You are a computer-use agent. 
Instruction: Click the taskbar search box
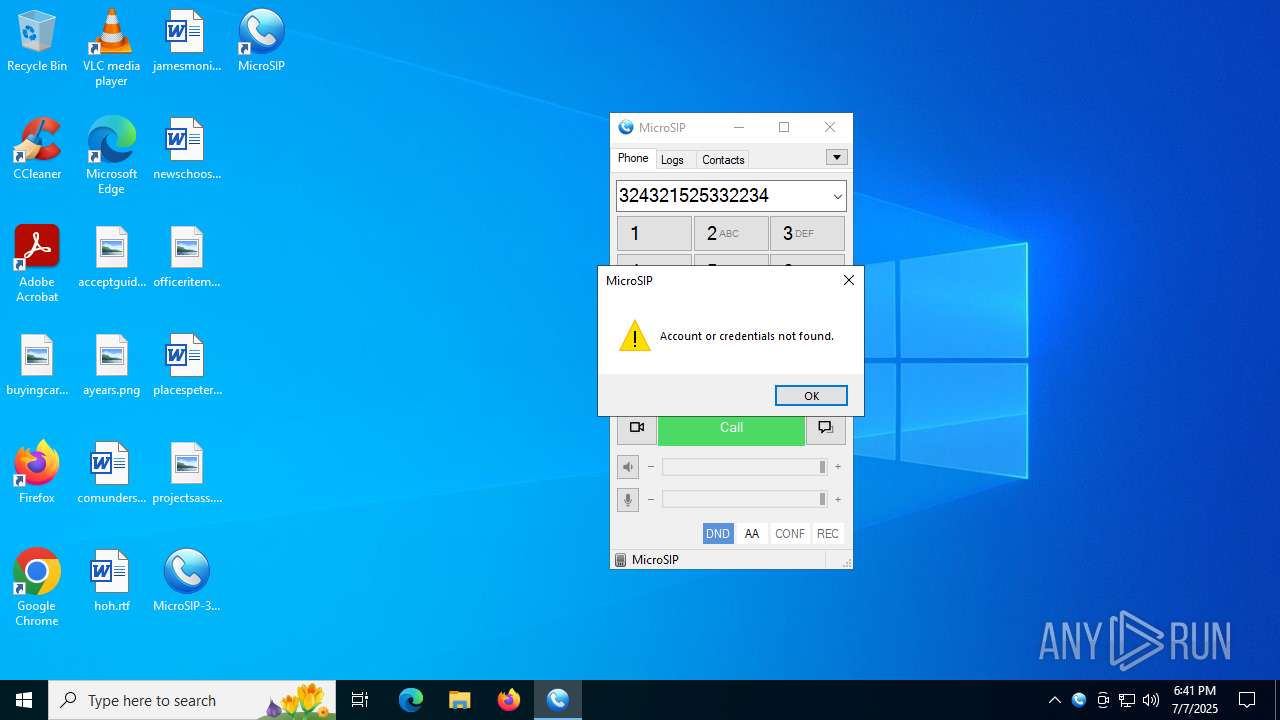point(192,700)
